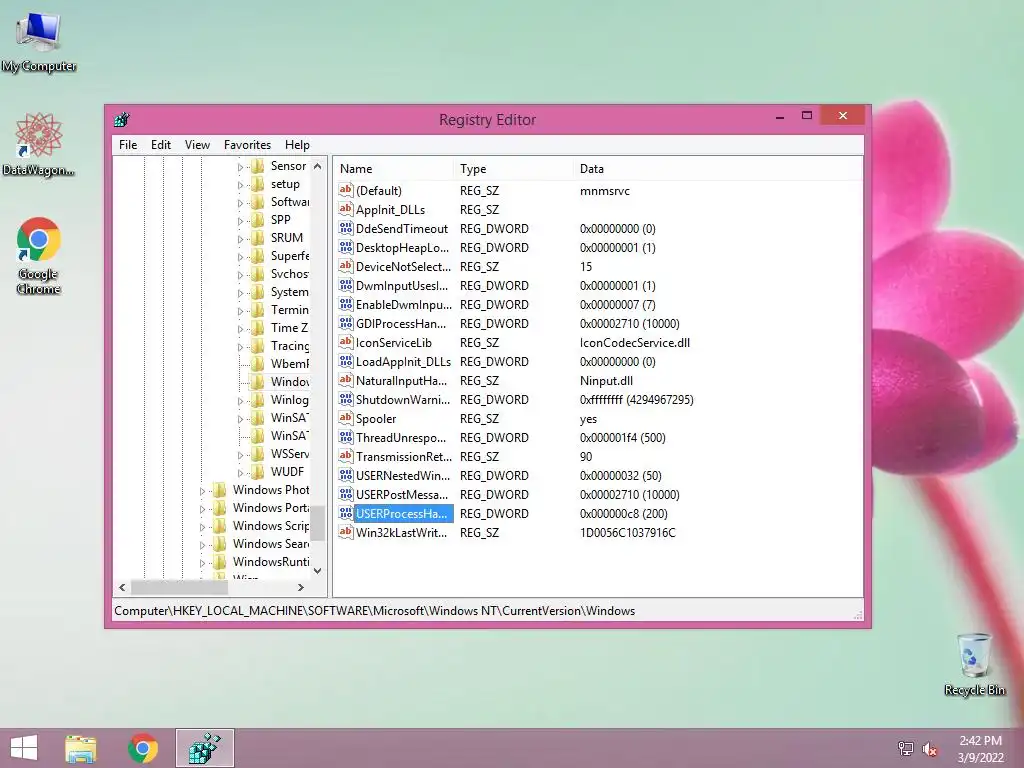Click the data value IconCodecService.dll
The height and width of the screenshot is (768, 1024).
coord(635,343)
